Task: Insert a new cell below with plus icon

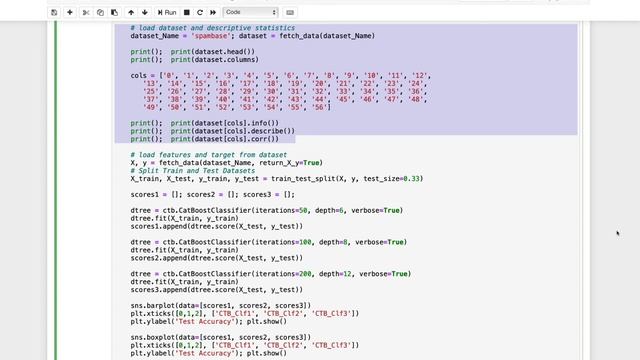Action: 70,13
